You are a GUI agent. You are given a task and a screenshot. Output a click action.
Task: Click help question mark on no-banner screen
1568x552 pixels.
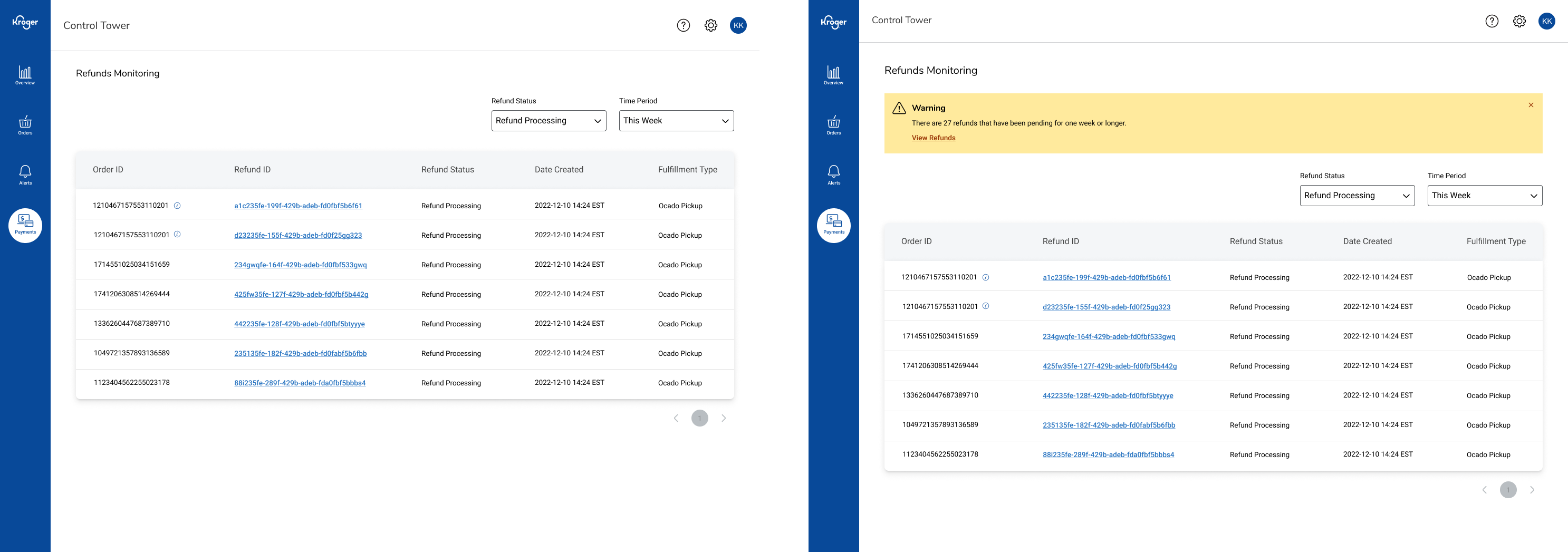[683, 25]
